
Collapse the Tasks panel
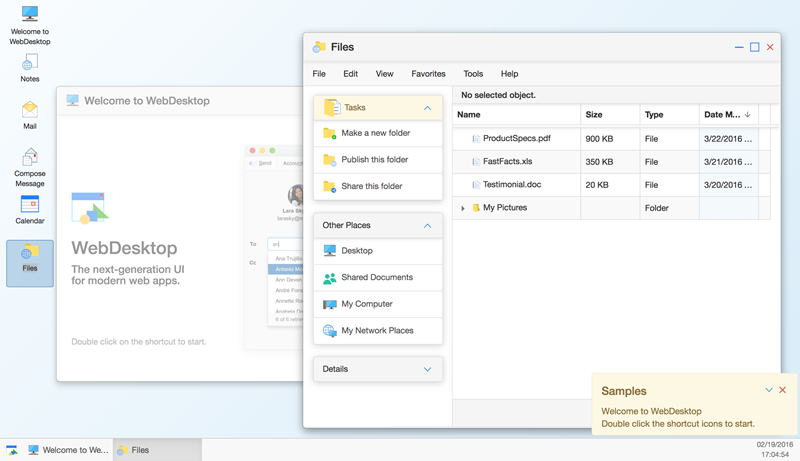428,108
